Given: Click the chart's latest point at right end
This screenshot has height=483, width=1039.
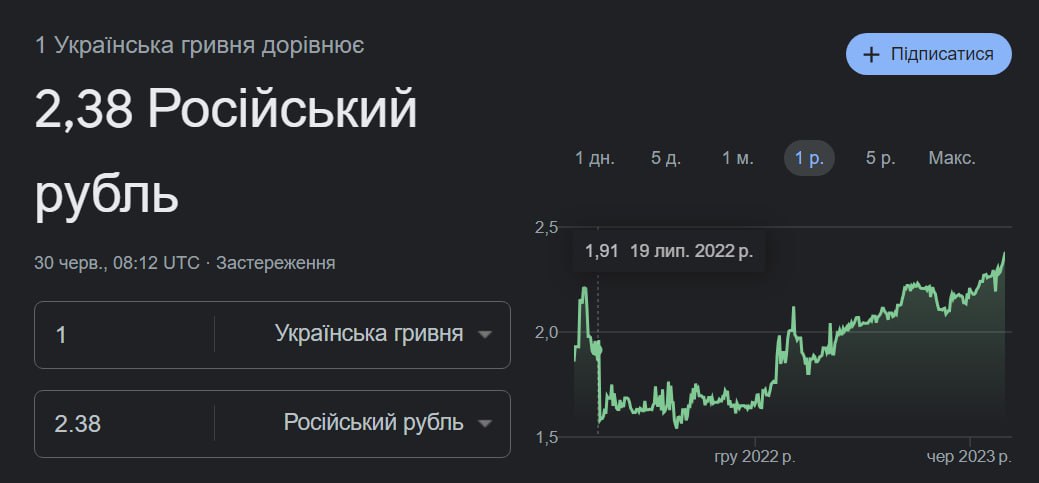Looking at the screenshot, I should click(x=1005, y=254).
